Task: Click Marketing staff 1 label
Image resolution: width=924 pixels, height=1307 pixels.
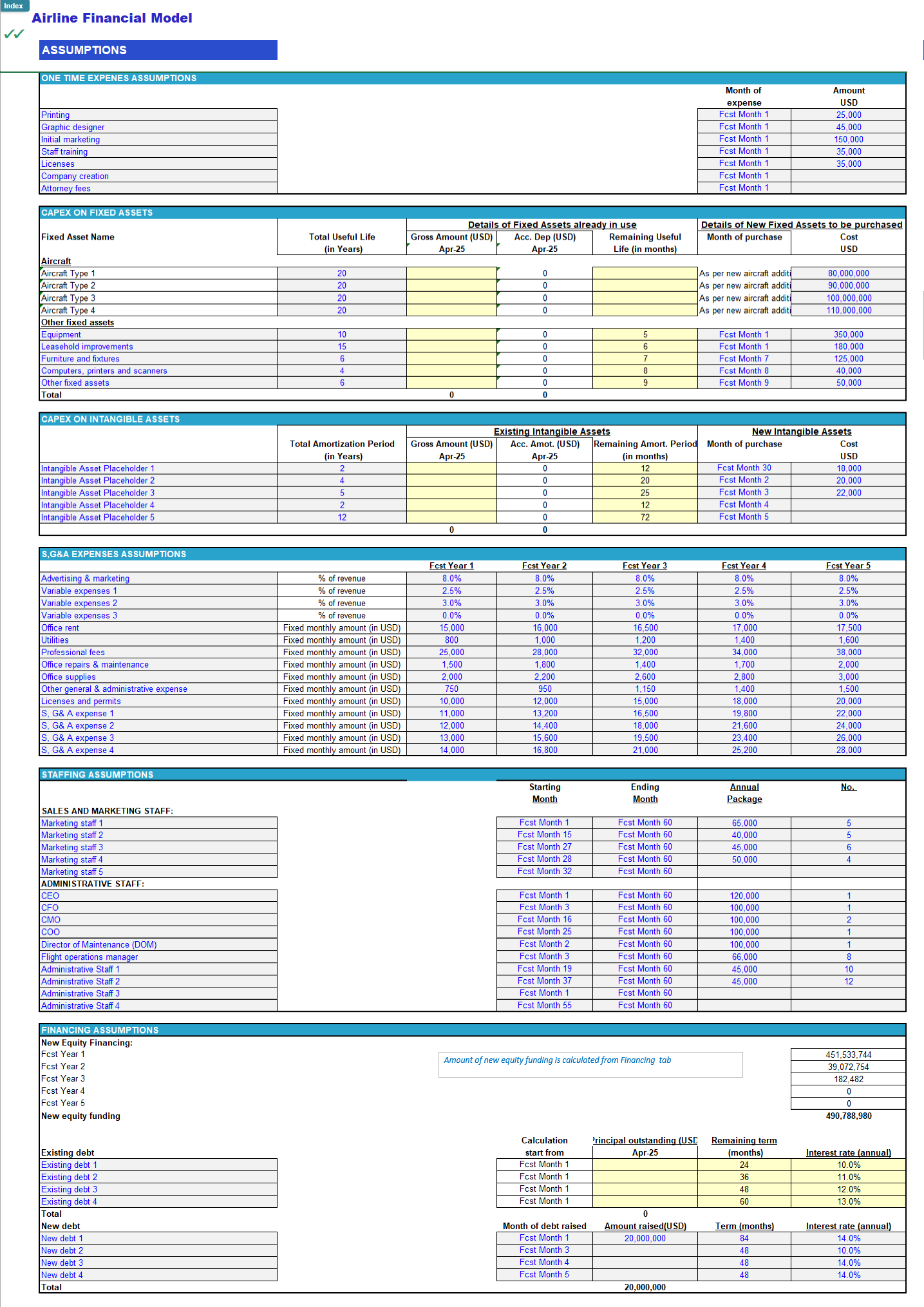Action: (x=158, y=823)
